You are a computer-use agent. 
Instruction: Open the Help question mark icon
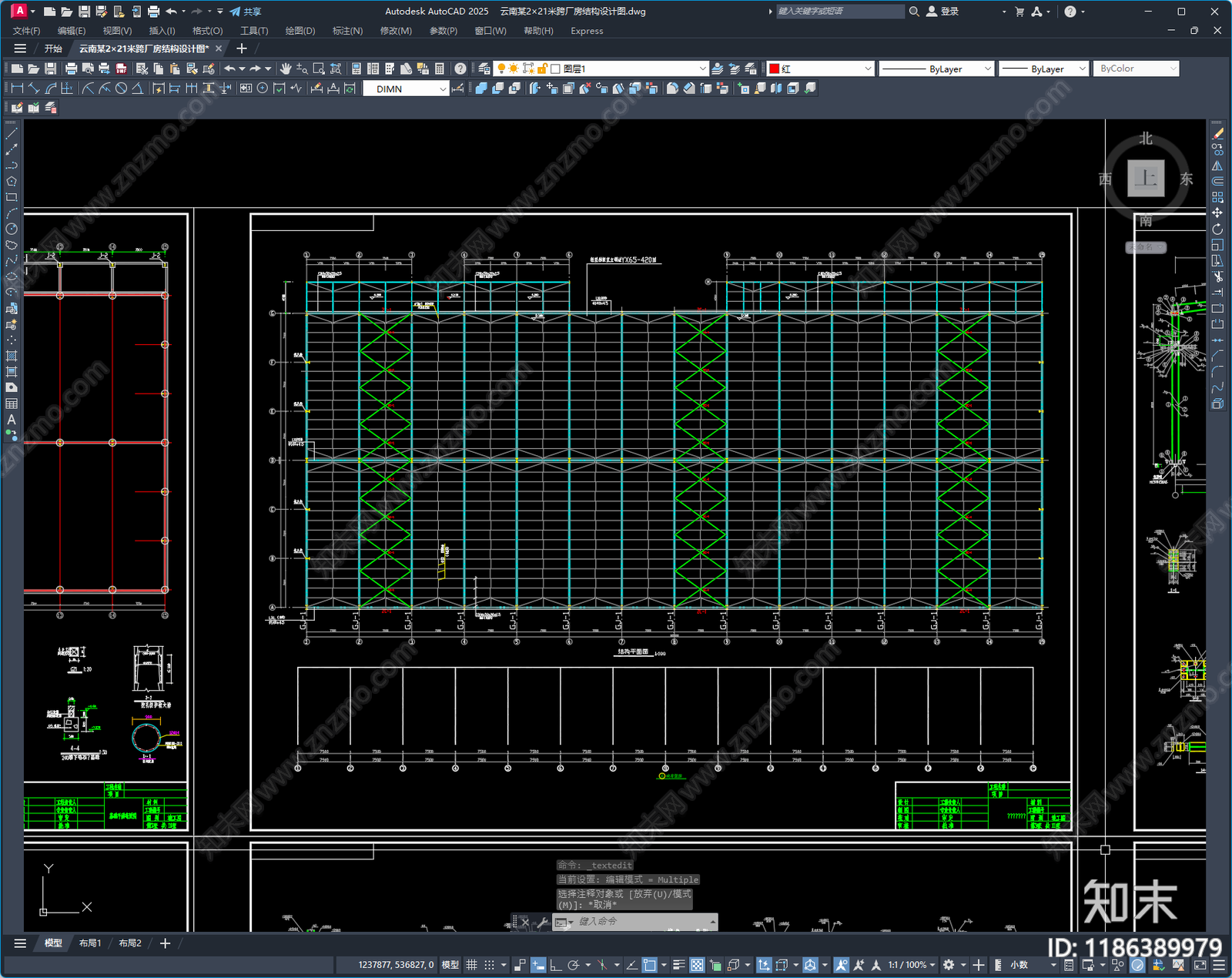460,69
